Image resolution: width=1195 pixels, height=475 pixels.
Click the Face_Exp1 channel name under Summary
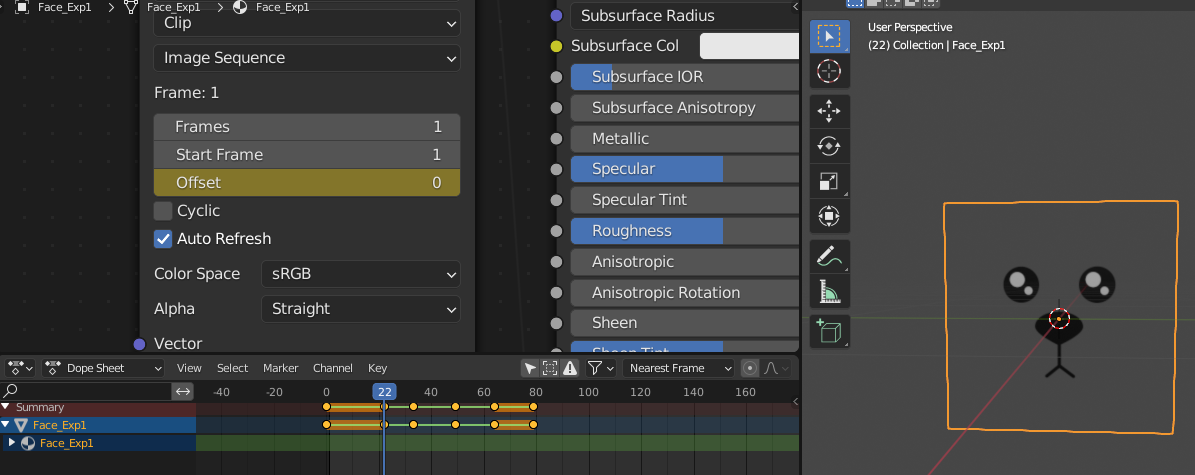59,425
